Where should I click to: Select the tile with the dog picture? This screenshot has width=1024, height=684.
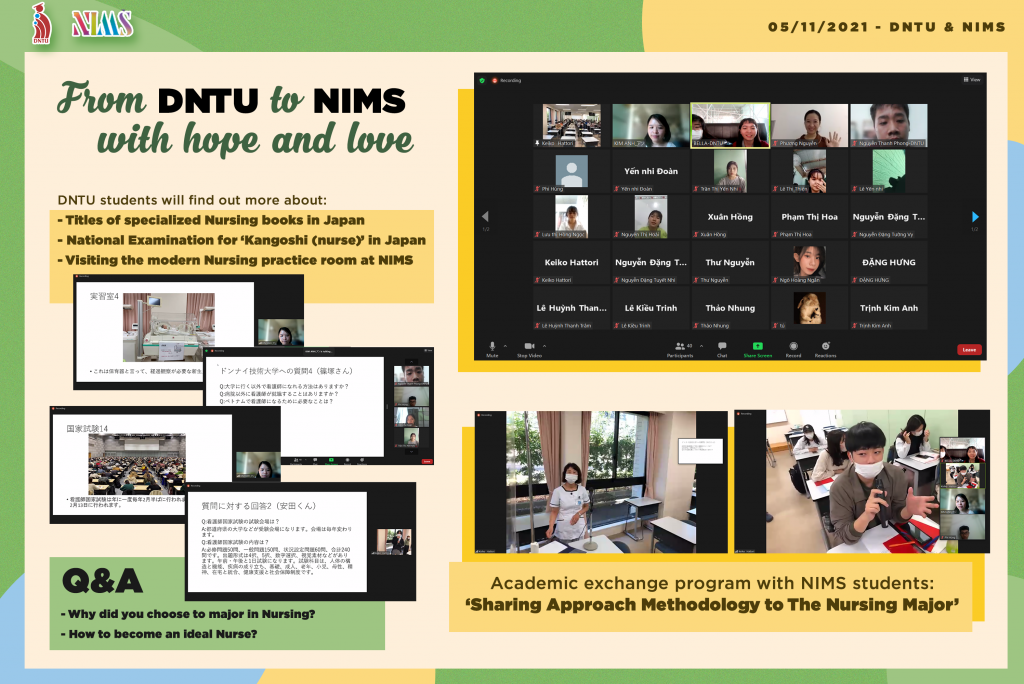click(x=809, y=308)
